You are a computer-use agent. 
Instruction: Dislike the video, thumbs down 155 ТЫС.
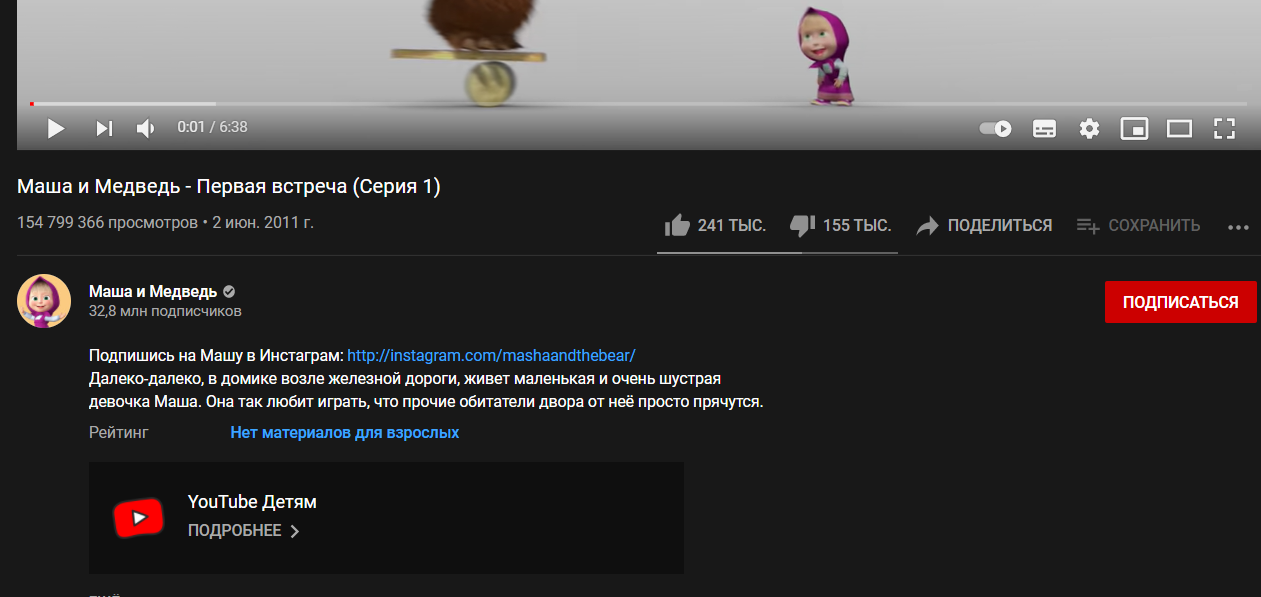(840, 226)
